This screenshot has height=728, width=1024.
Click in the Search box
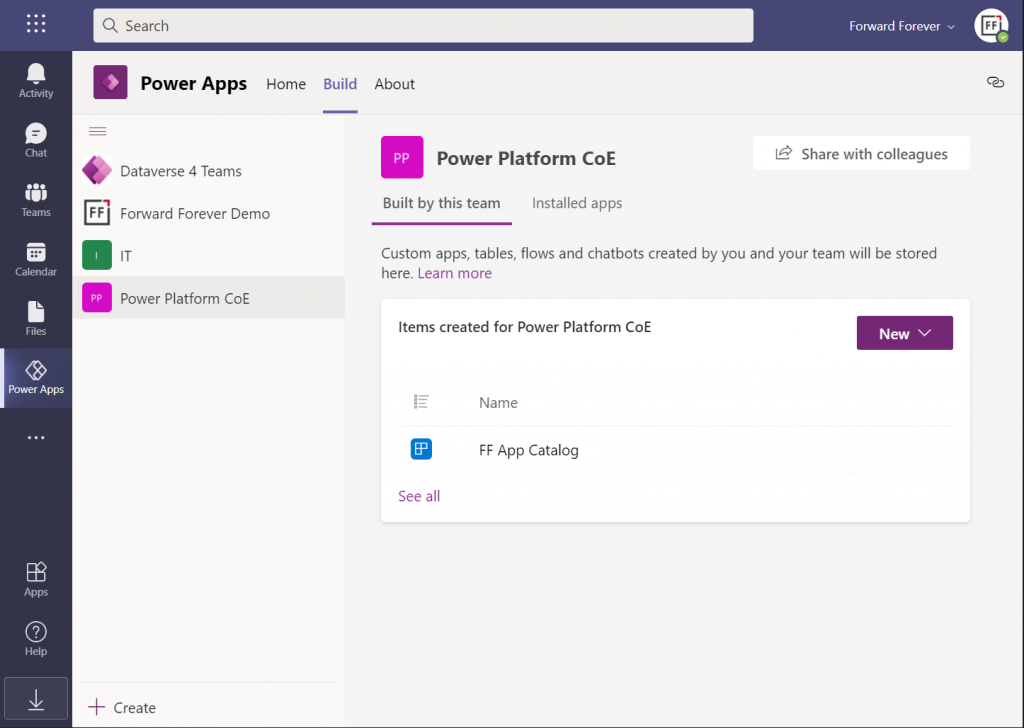pyautogui.click(x=423, y=25)
